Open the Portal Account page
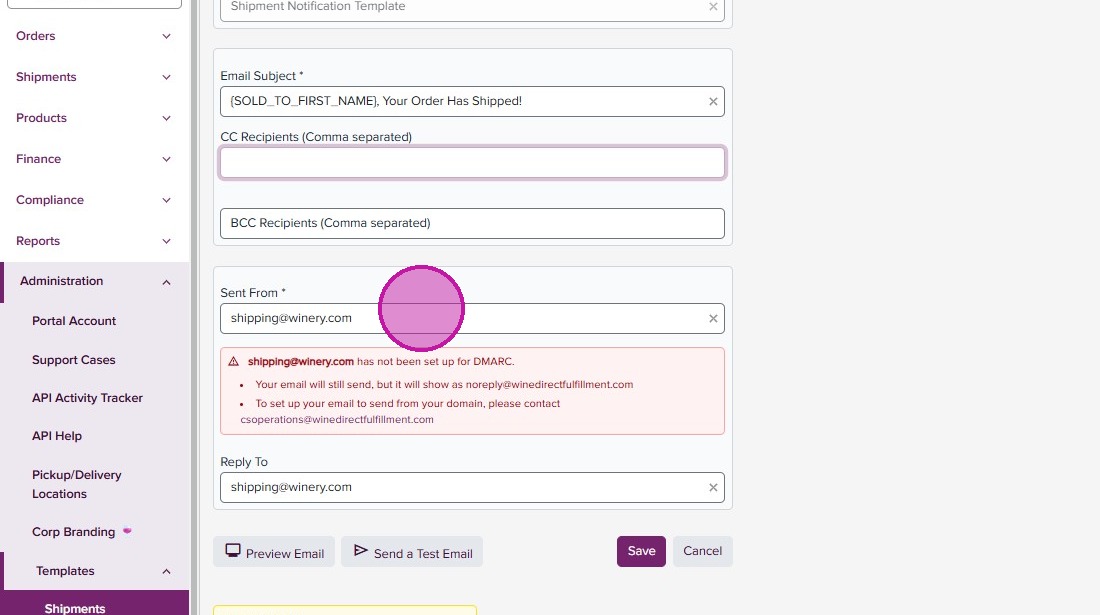 [74, 321]
